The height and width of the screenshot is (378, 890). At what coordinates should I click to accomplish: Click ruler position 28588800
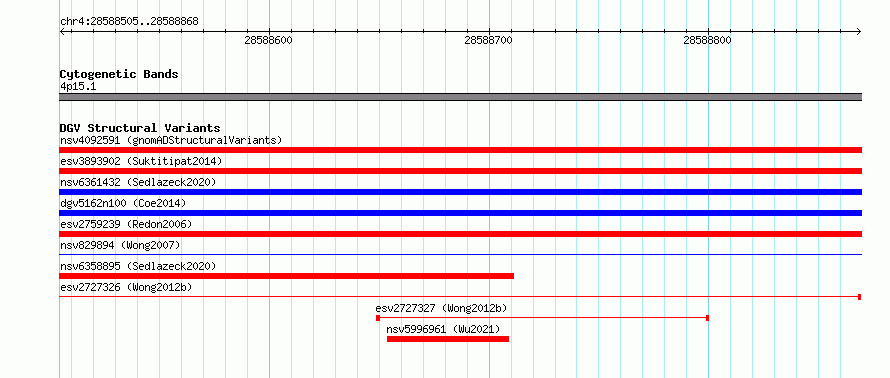pyautogui.click(x=708, y=40)
